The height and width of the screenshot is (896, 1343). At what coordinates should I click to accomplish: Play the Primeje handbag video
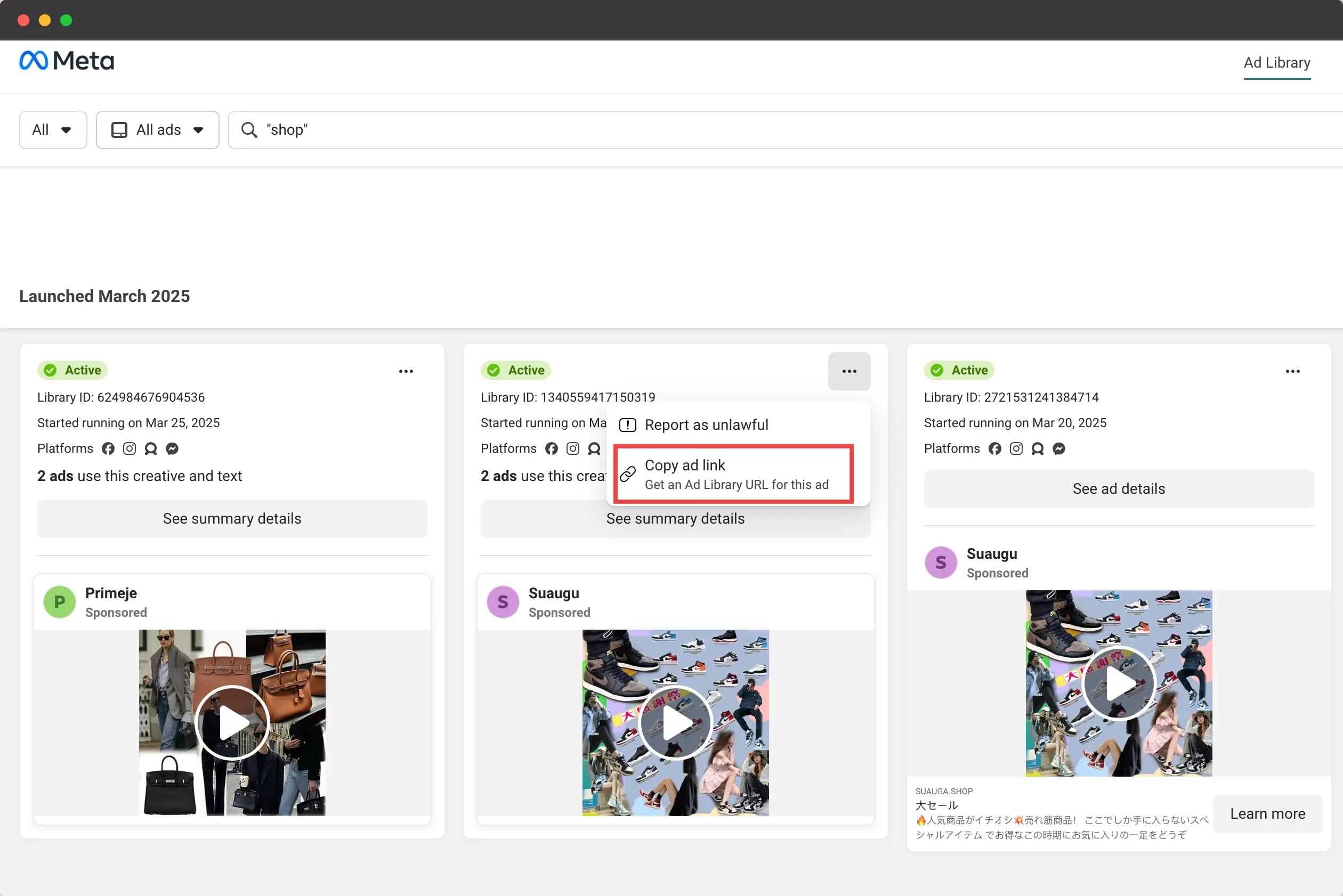tap(232, 722)
